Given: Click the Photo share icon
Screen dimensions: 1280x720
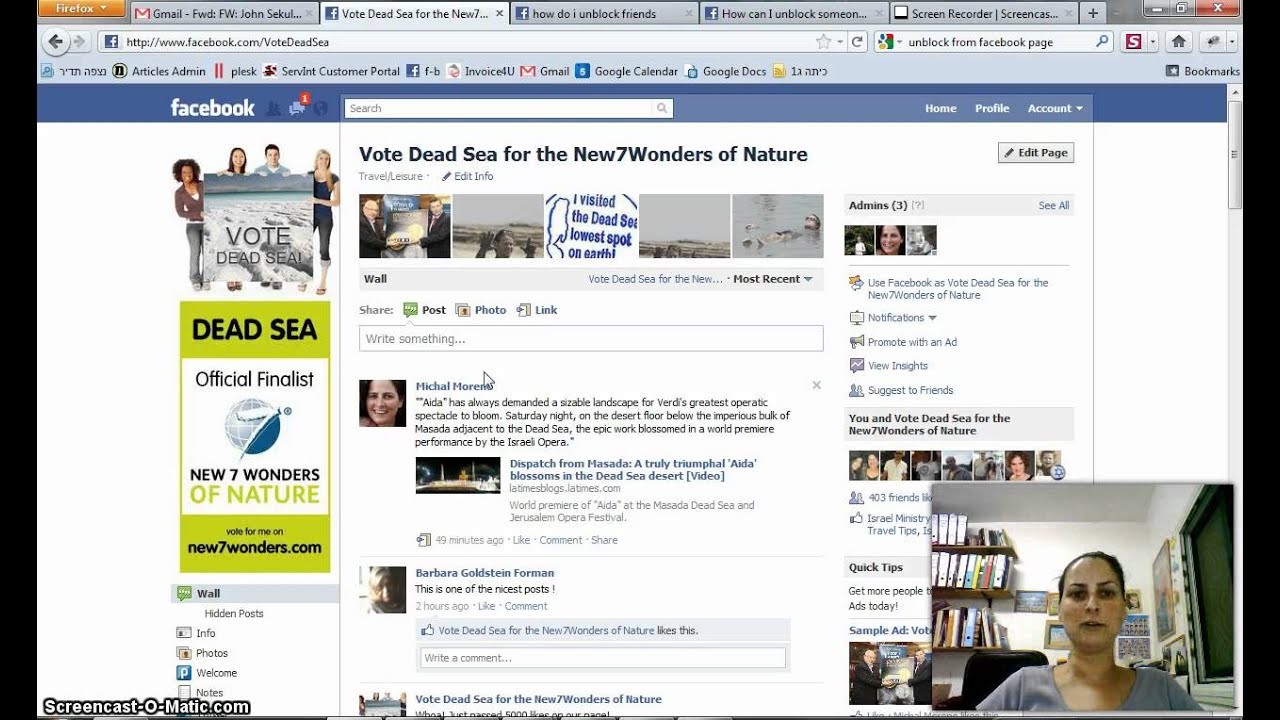Looking at the screenshot, I should tap(462, 310).
